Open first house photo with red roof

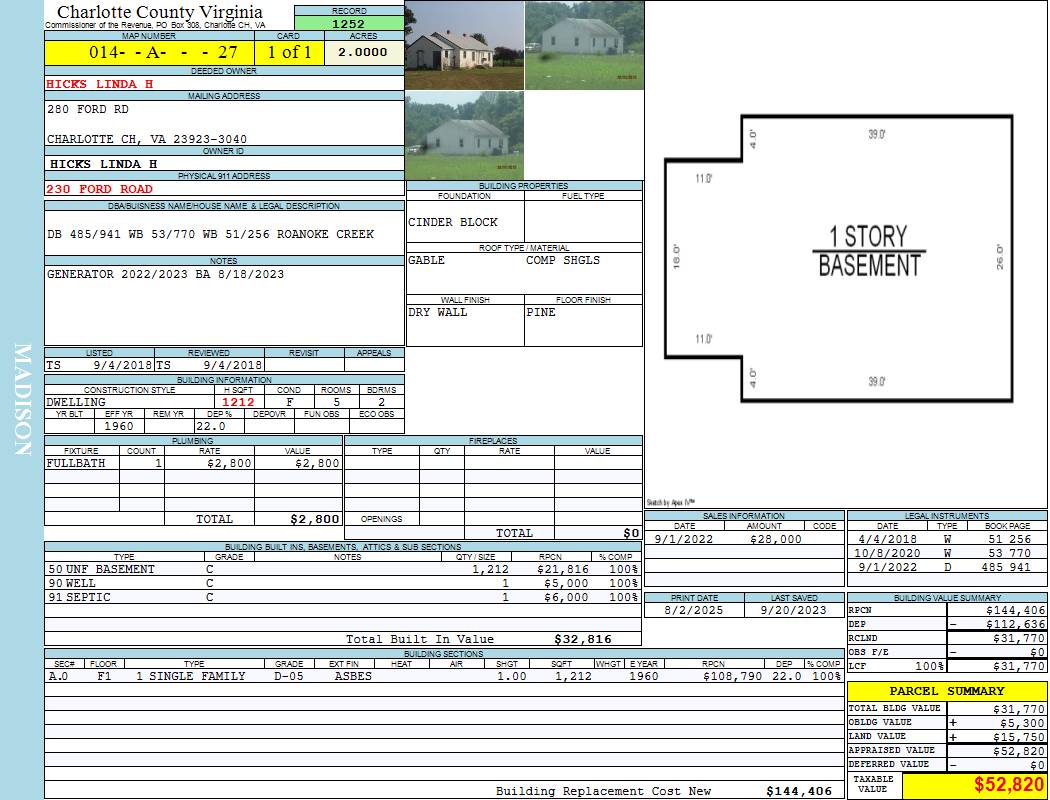(464, 46)
